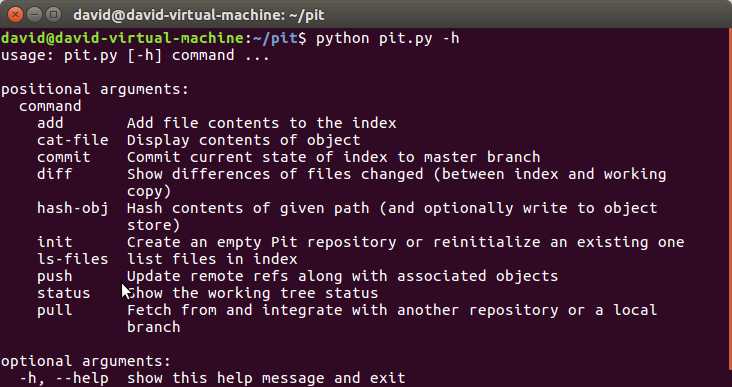Click the 'add' command name
Image resolution: width=732 pixels, height=387 pixels.
click(50, 123)
